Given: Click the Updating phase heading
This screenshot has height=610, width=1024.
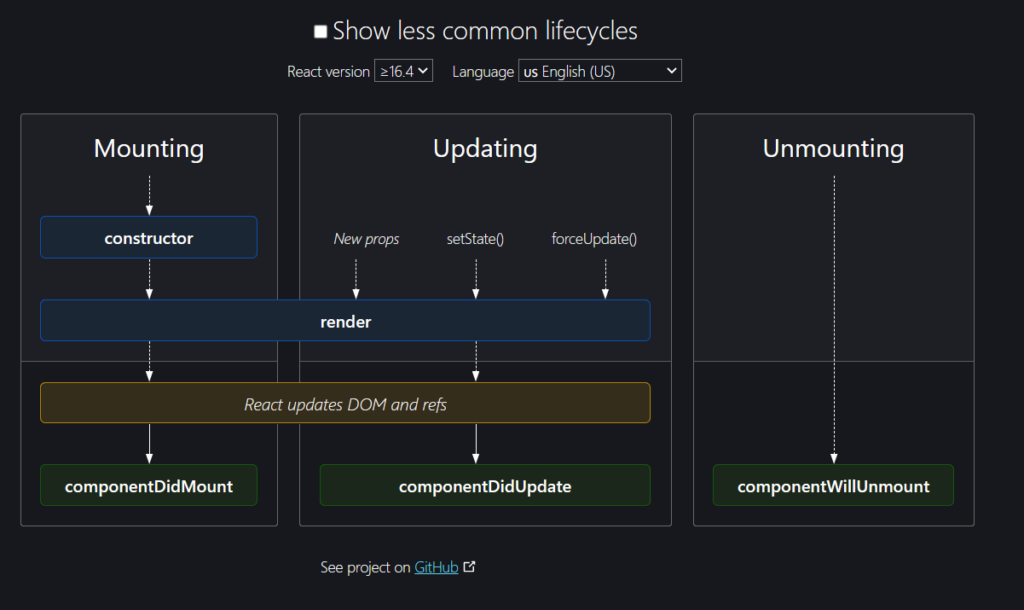Looking at the screenshot, I should pyautogui.click(x=485, y=148).
